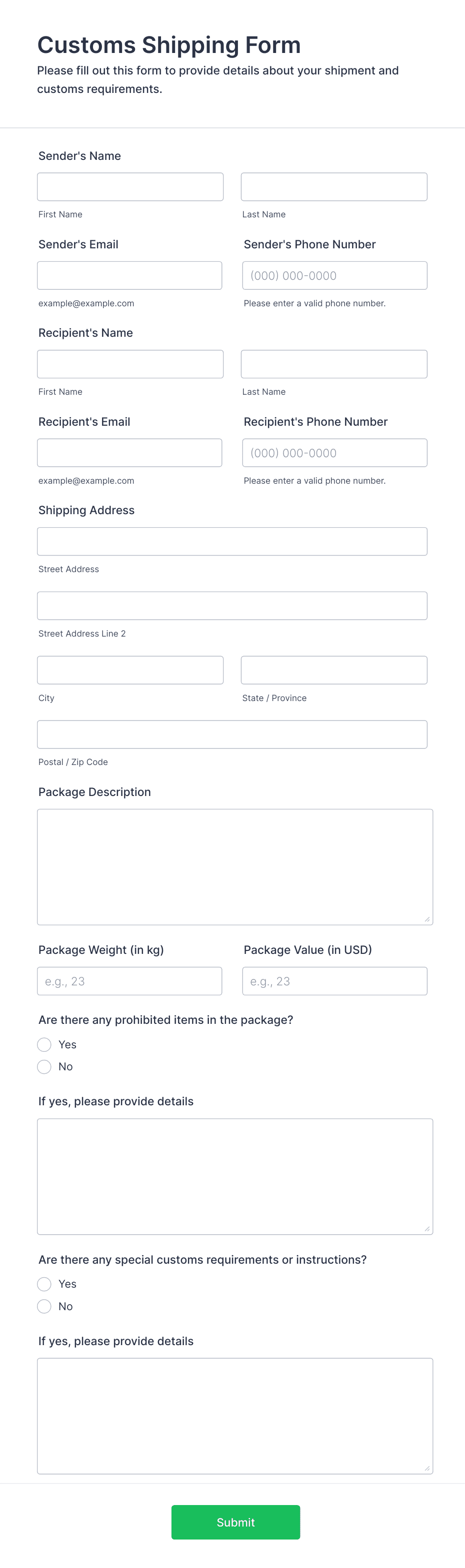Click the Recipient's First Name field
The height and width of the screenshot is (1568, 465).
(x=130, y=363)
